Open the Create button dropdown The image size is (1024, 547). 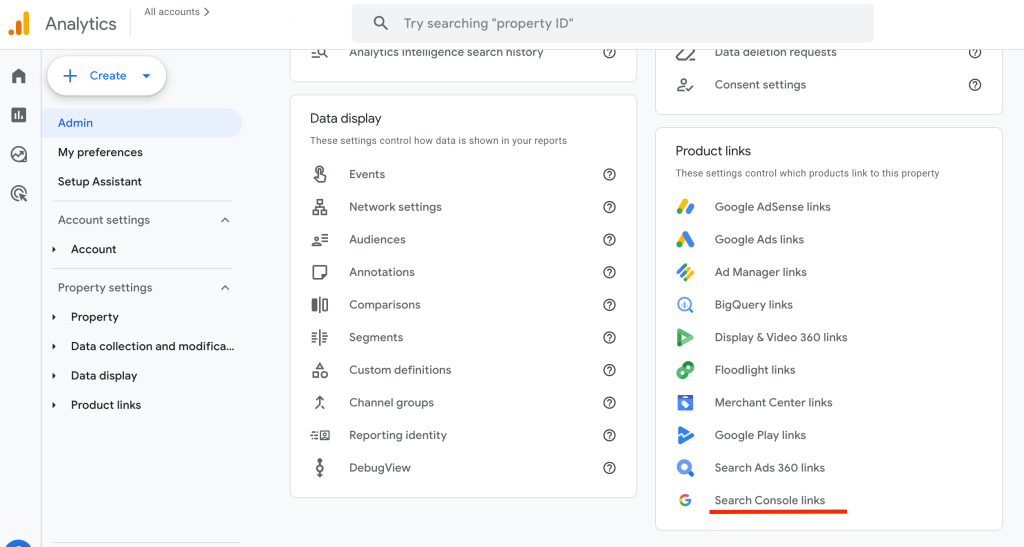click(x=146, y=76)
